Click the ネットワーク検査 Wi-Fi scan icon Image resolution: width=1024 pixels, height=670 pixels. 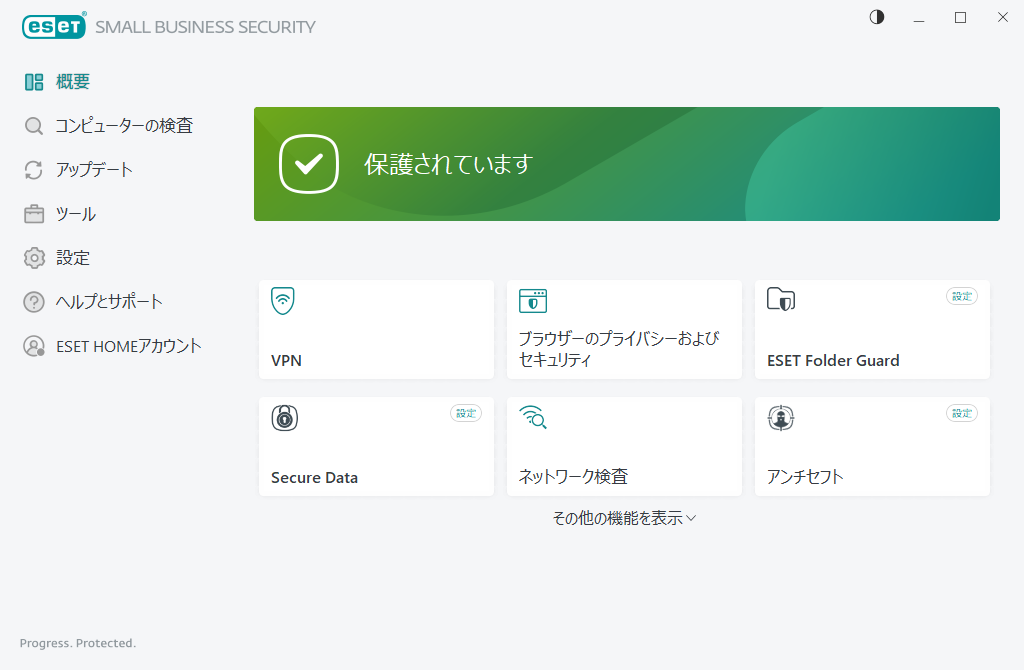tap(533, 418)
